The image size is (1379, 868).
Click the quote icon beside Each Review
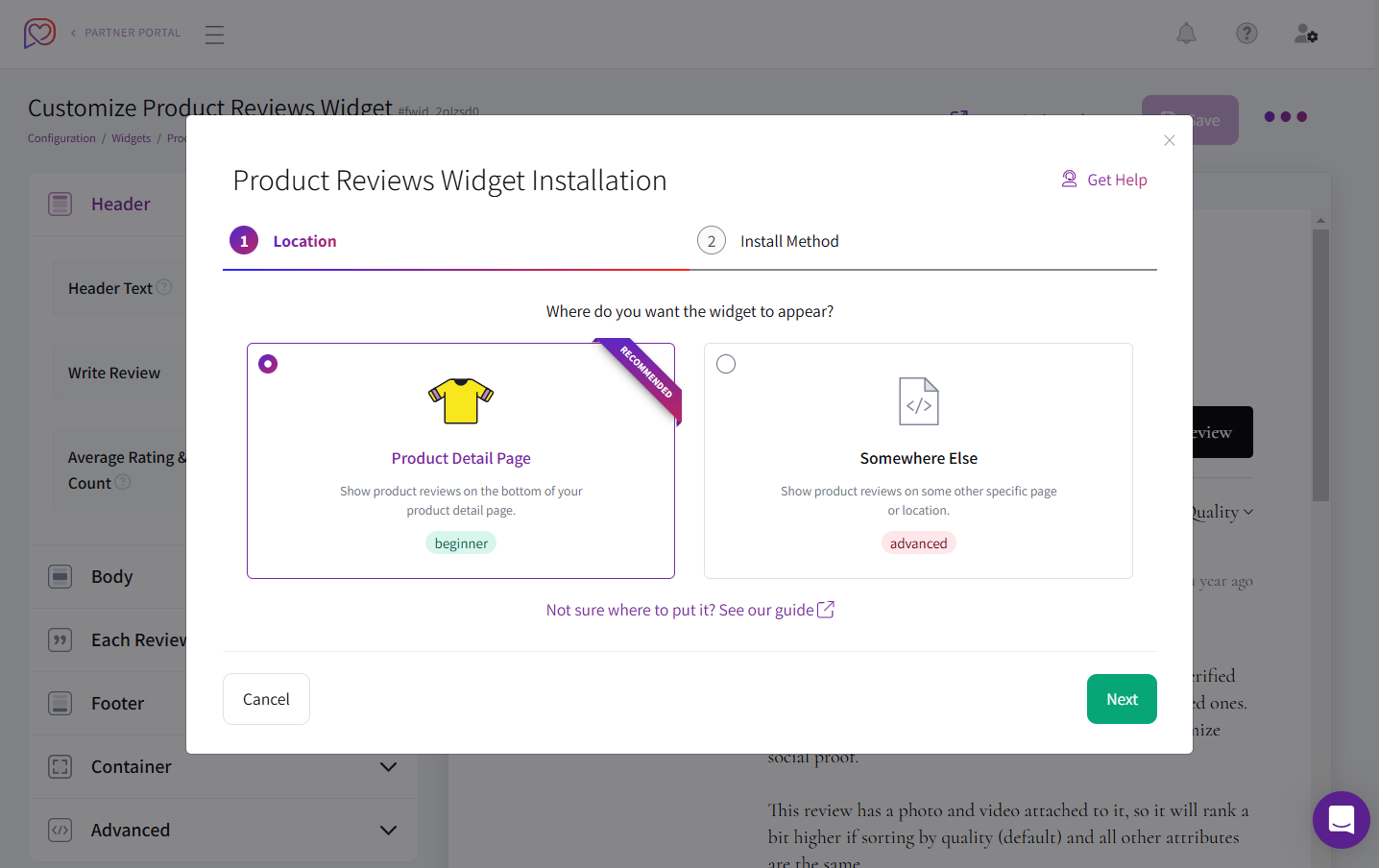tap(60, 639)
